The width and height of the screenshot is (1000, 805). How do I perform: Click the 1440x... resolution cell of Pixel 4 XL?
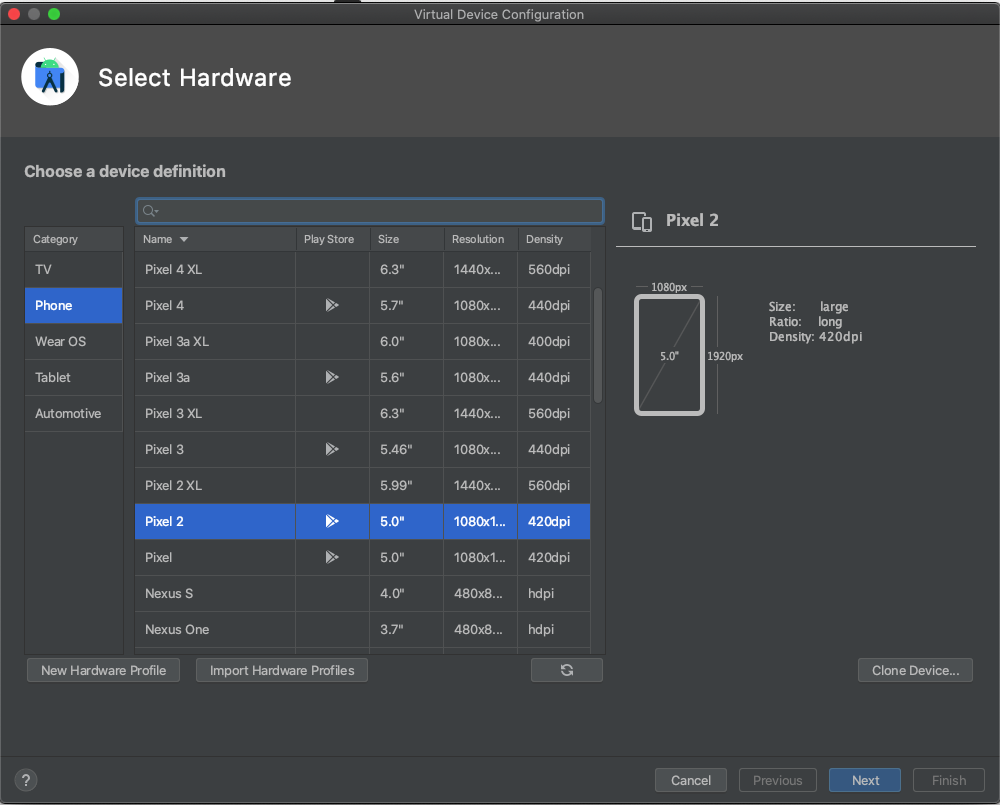[480, 270]
